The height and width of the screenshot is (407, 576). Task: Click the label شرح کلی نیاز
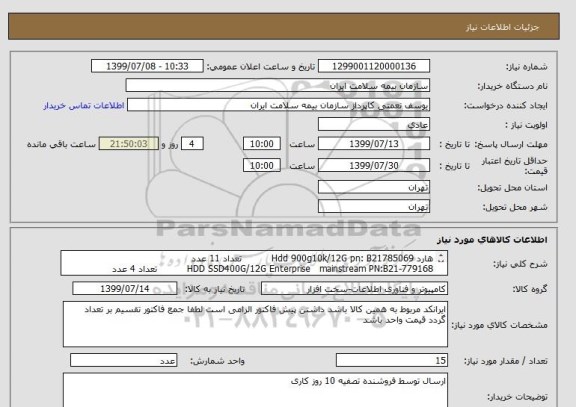pyautogui.click(x=520, y=264)
